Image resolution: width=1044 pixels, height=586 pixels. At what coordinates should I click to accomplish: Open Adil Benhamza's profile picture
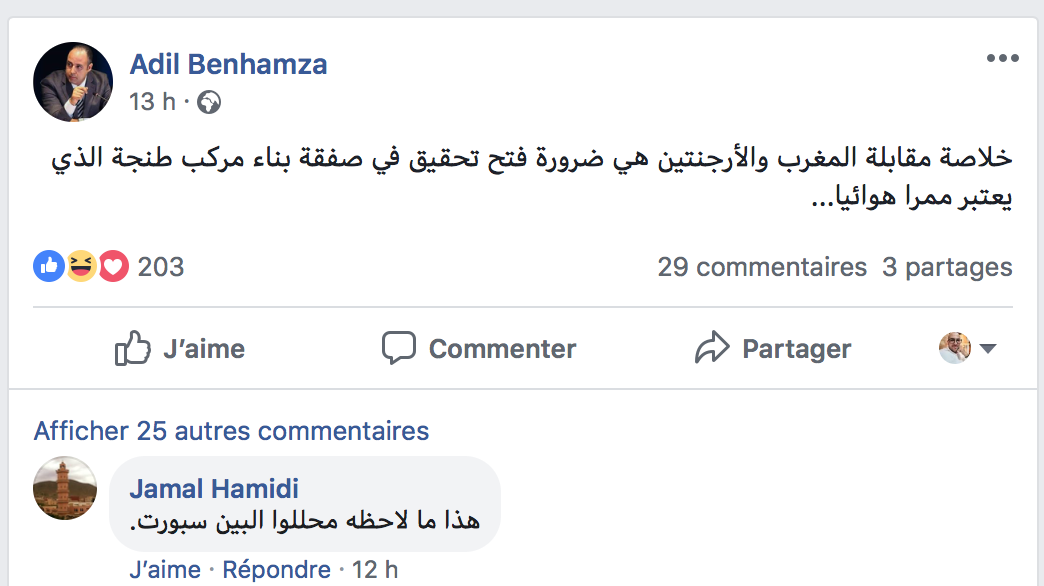pos(73,82)
